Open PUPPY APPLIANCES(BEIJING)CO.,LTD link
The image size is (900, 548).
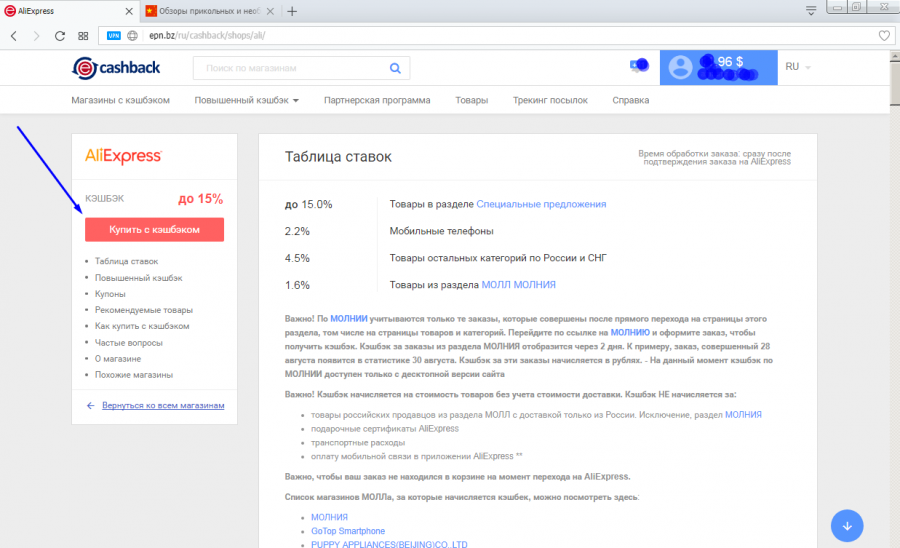coord(389,544)
